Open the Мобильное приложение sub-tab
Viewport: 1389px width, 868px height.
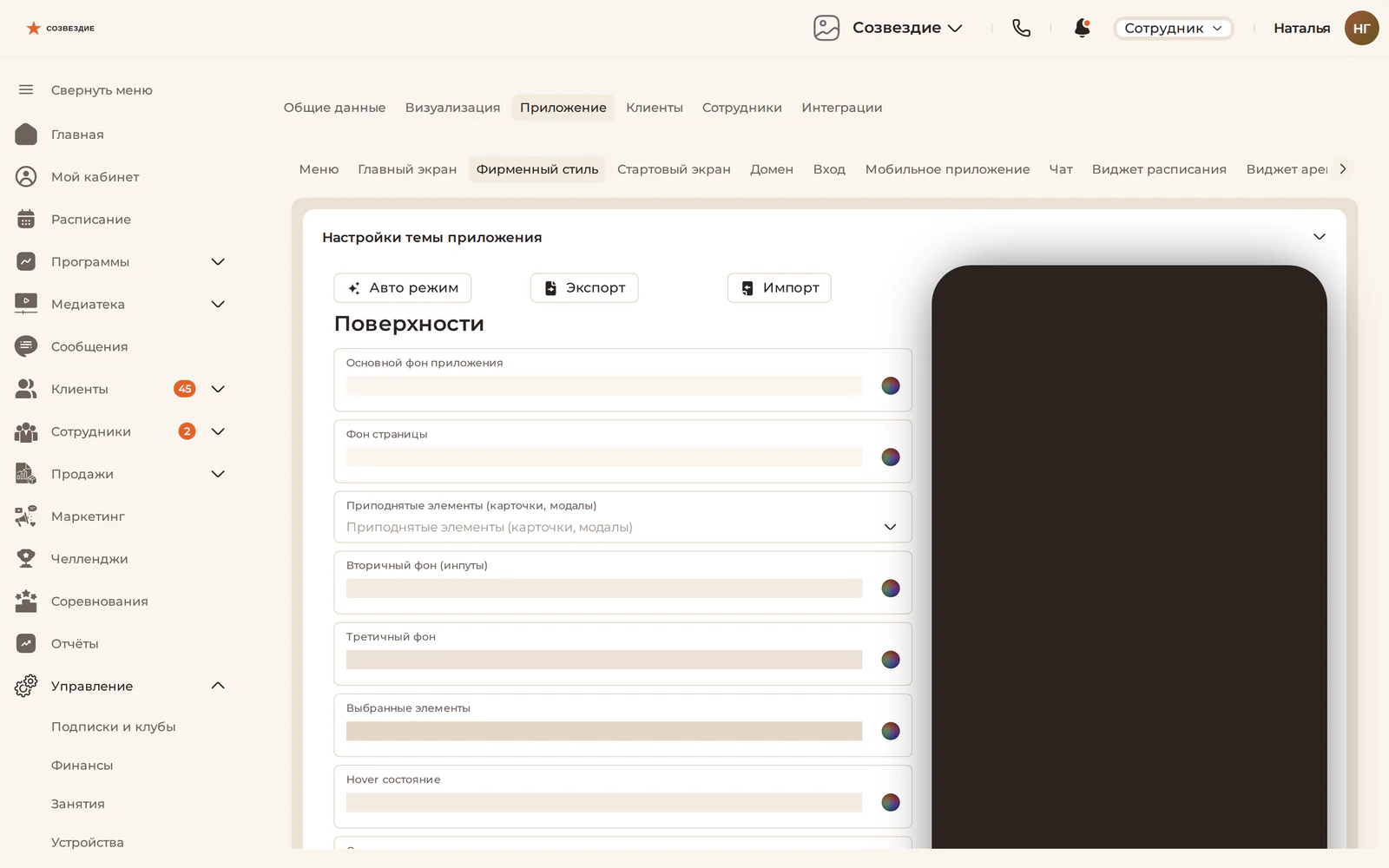[947, 169]
